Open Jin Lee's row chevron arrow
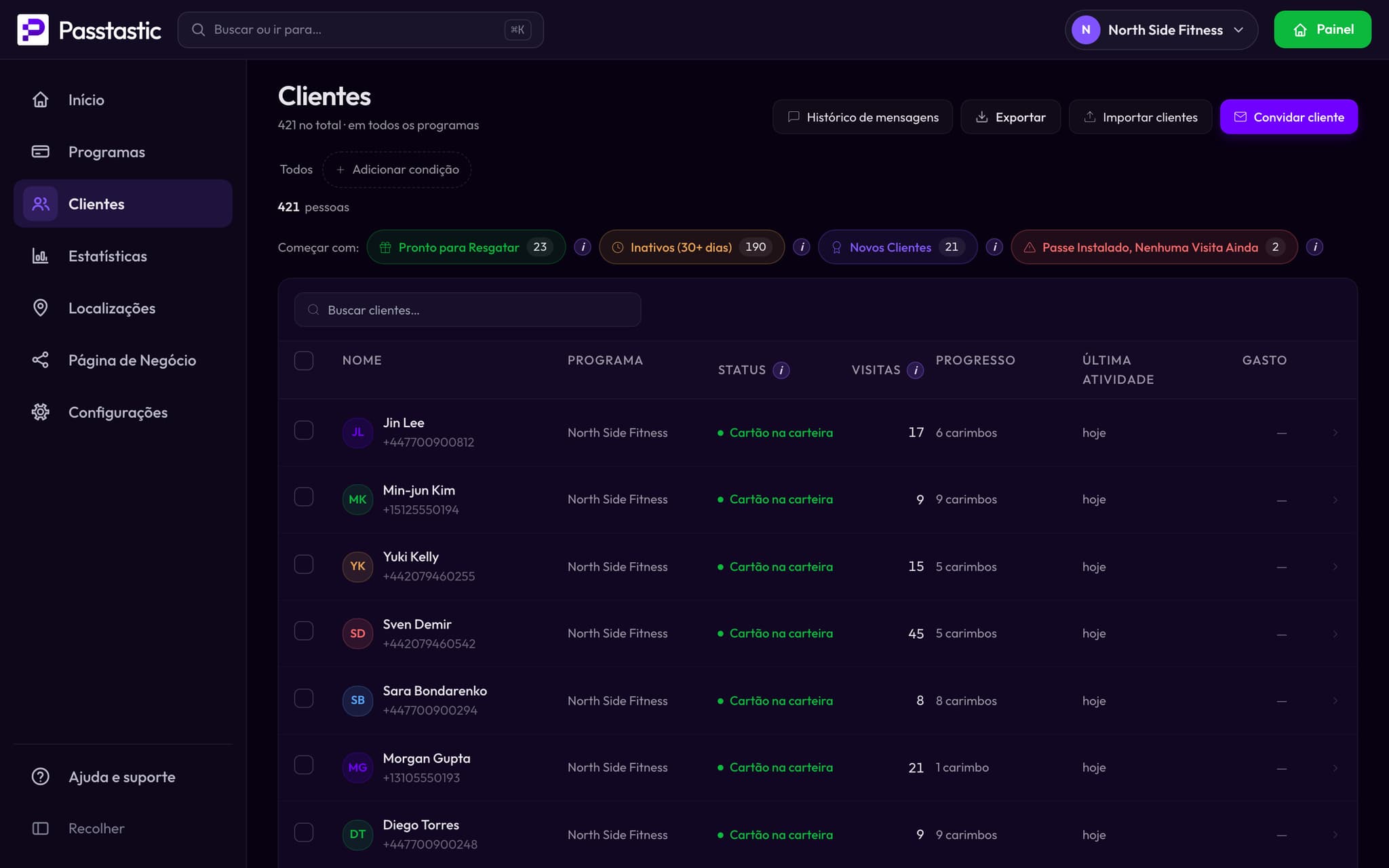The image size is (1389, 868). point(1335,433)
